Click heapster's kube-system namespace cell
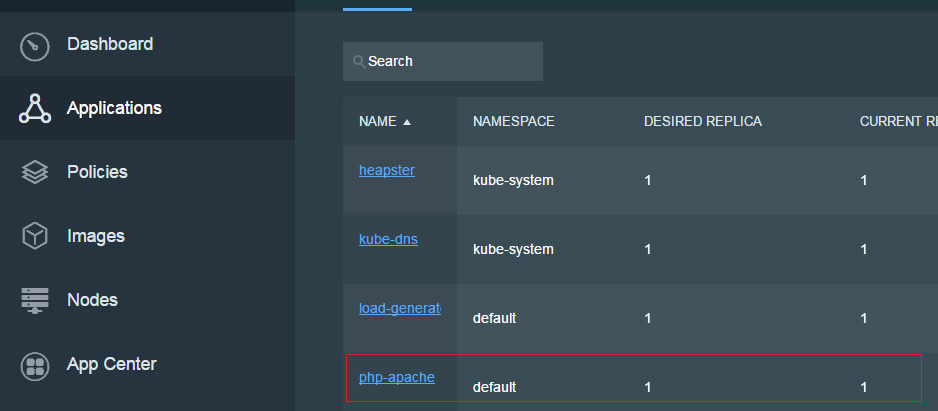The image size is (938, 411). pos(513,180)
